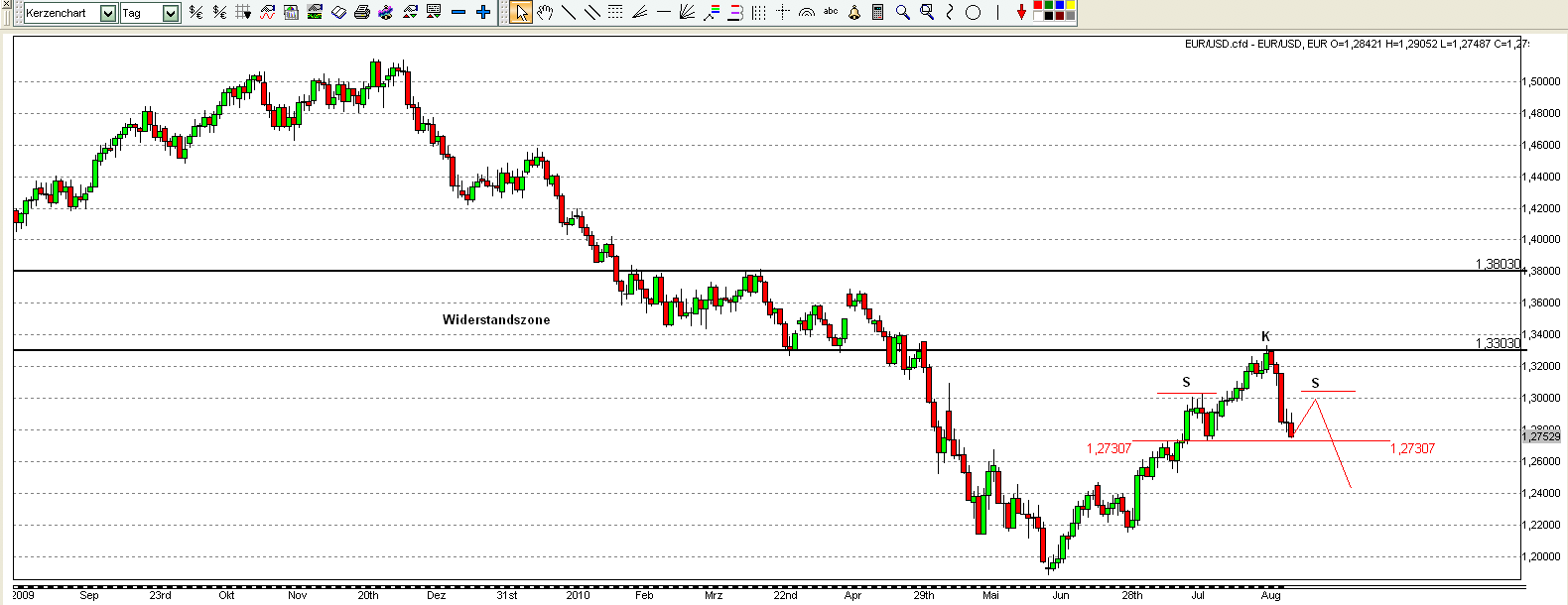1568x605 pixels.
Task: Select the dotted horizontal lines tool
Action: (615, 12)
